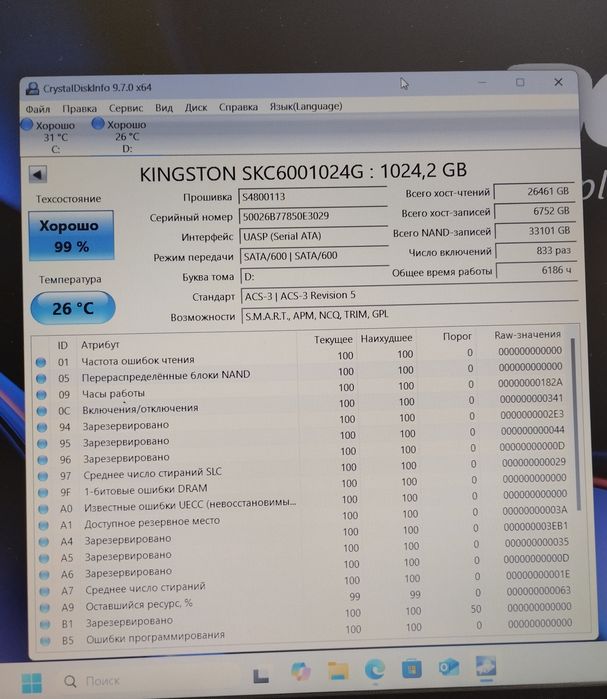Click the Хорошо 99 % health status button
The height and width of the screenshot is (699, 607).
click(71, 236)
